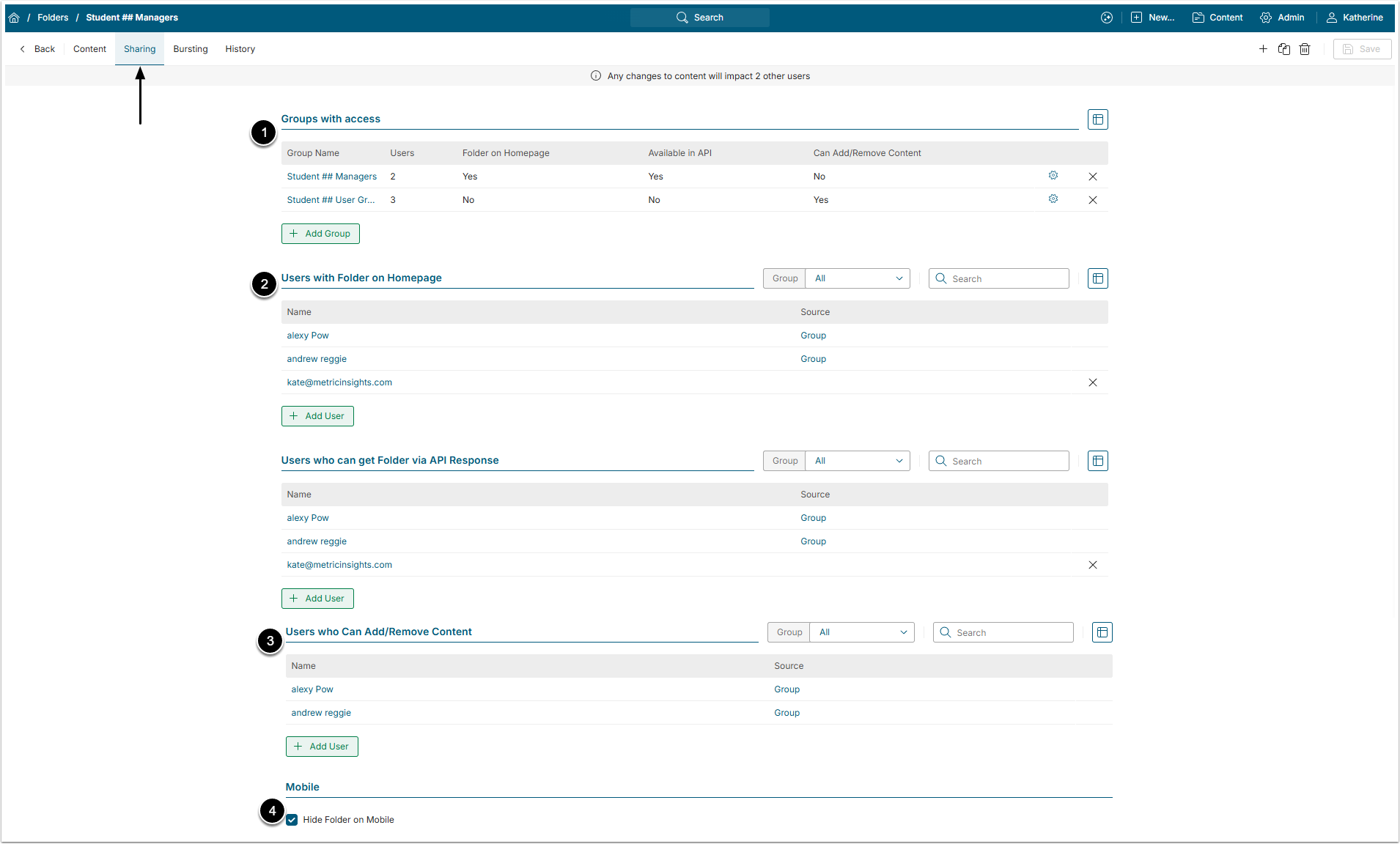Open Admin menu in top bar
Screen dimensions: 1400x844
tap(1282, 18)
